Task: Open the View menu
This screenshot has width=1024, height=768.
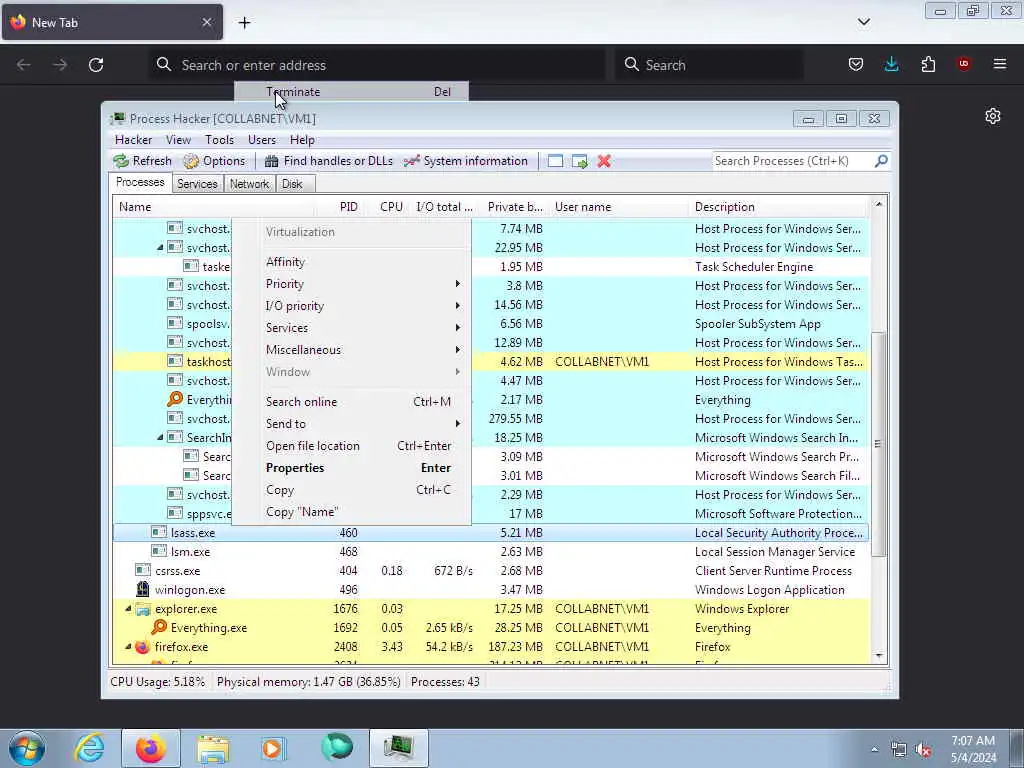Action: point(178,140)
